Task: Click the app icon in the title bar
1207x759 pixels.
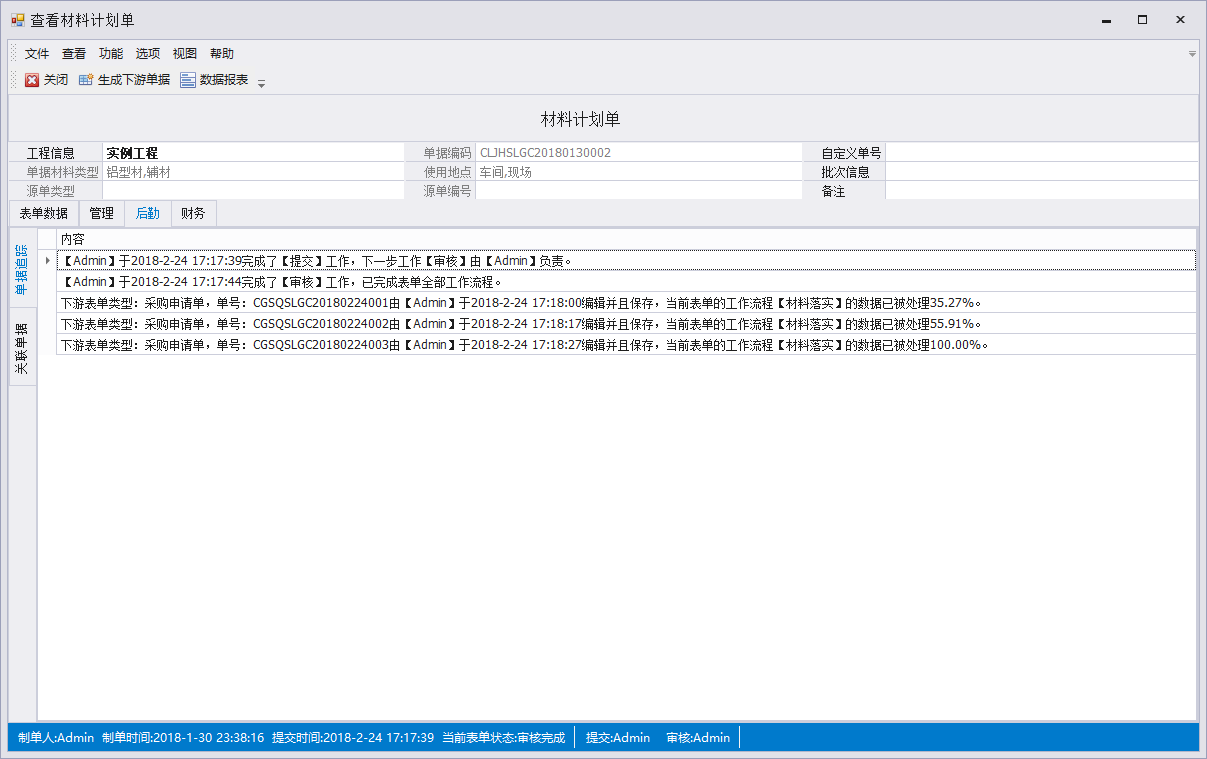Action: tap(17, 20)
